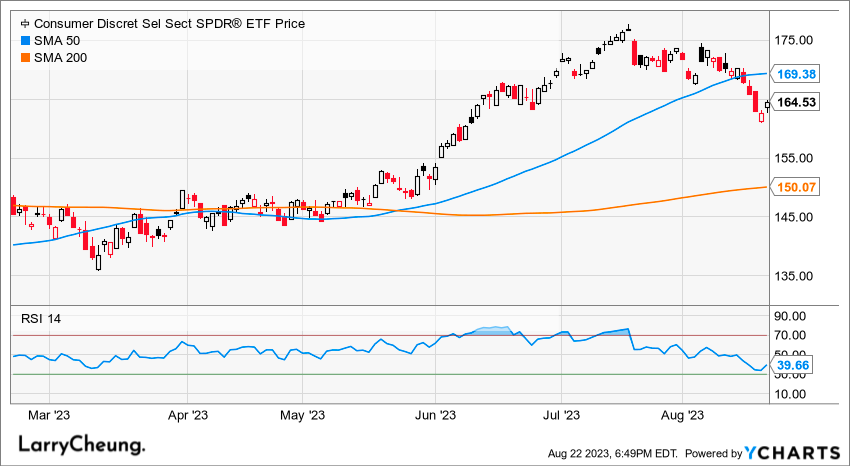Click the 10.00 RSI axis label
This screenshot has width=850, height=466.
(x=792, y=394)
